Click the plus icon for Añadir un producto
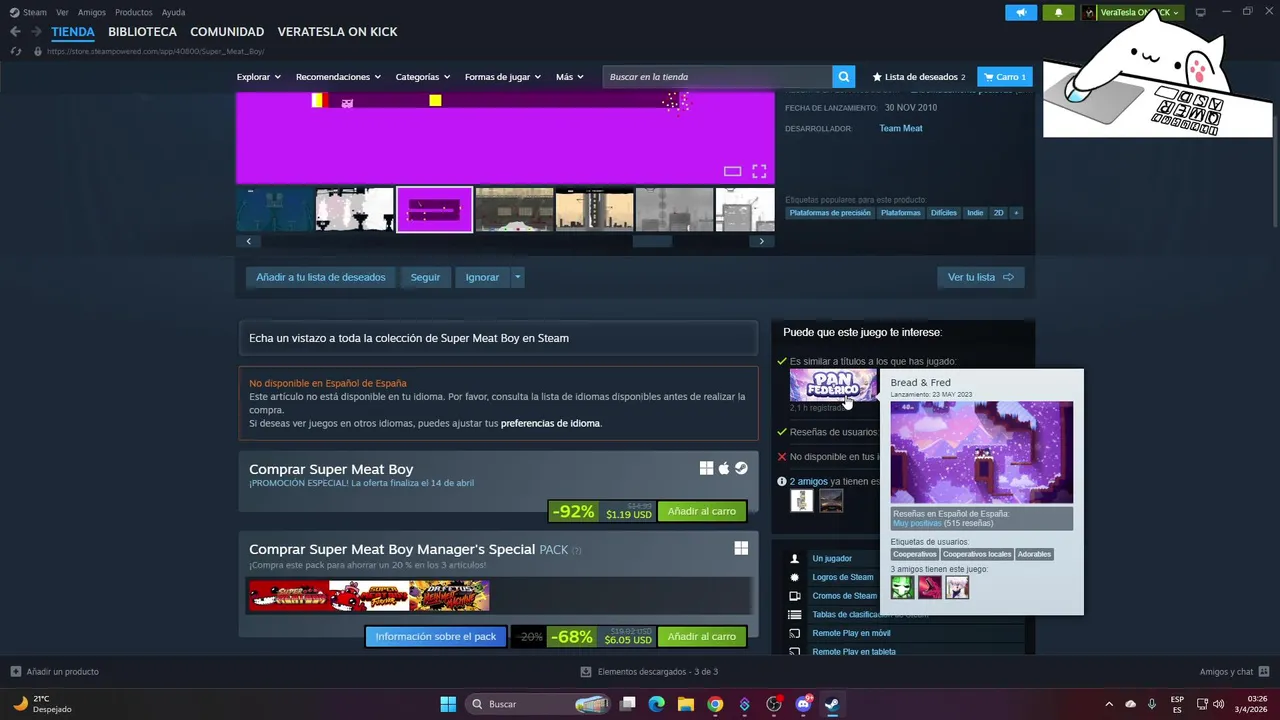The height and width of the screenshot is (720, 1280). click(x=15, y=672)
